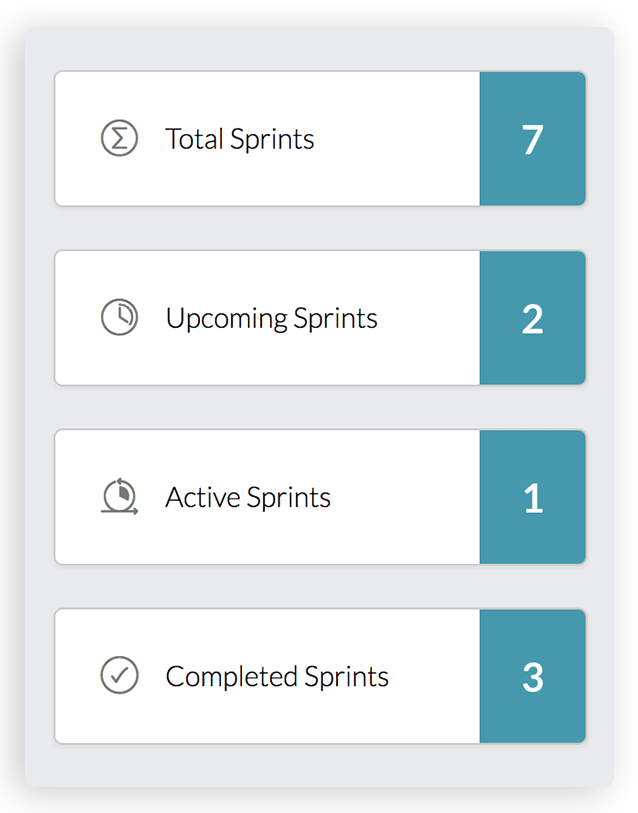The height and width of the screenshot is (813, 638).
Task: Click the clock icon beside Upcoming Sprints
Action: click(x=119, y=317)
